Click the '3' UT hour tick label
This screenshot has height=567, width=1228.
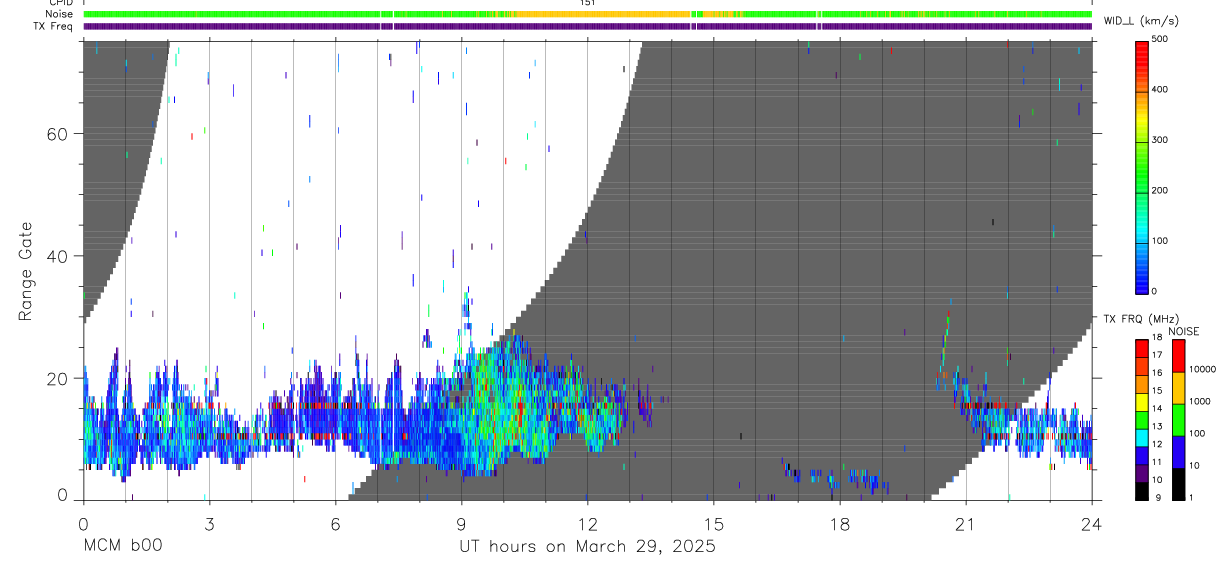(209, 523)
